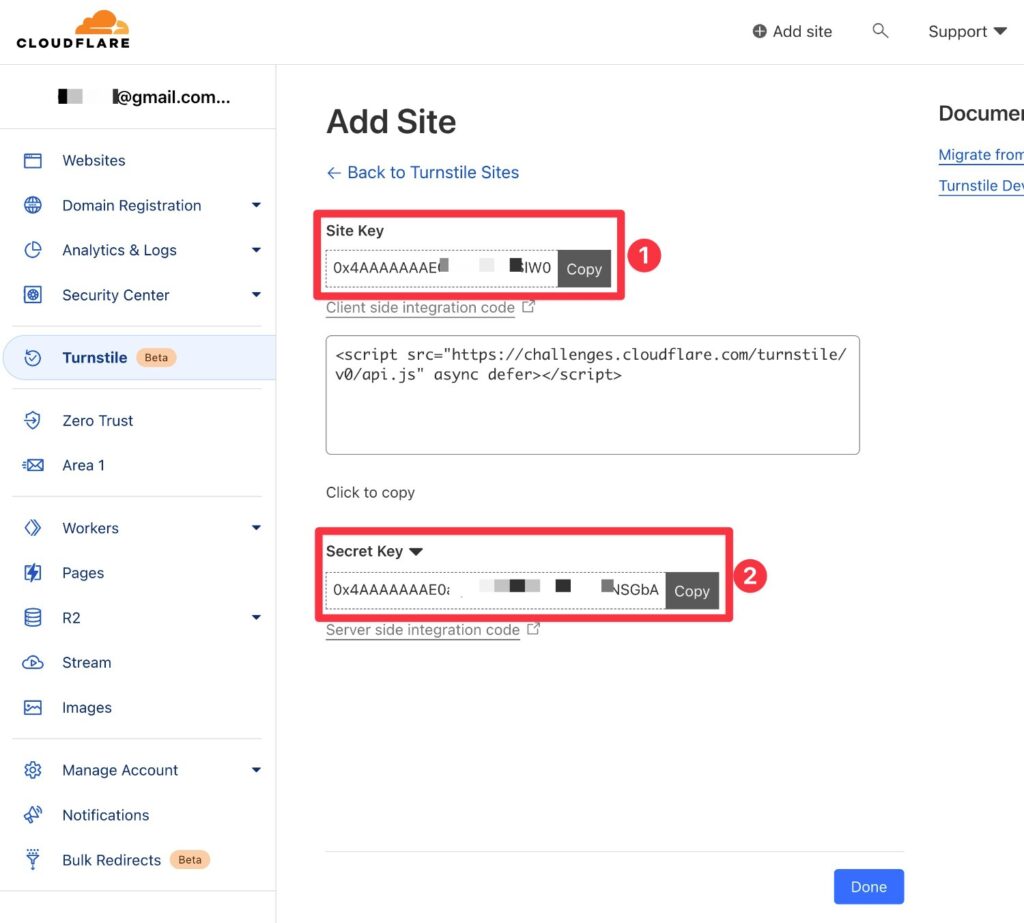
Task: Expand the Secret Key dropdown
Action: coord(419,551)
